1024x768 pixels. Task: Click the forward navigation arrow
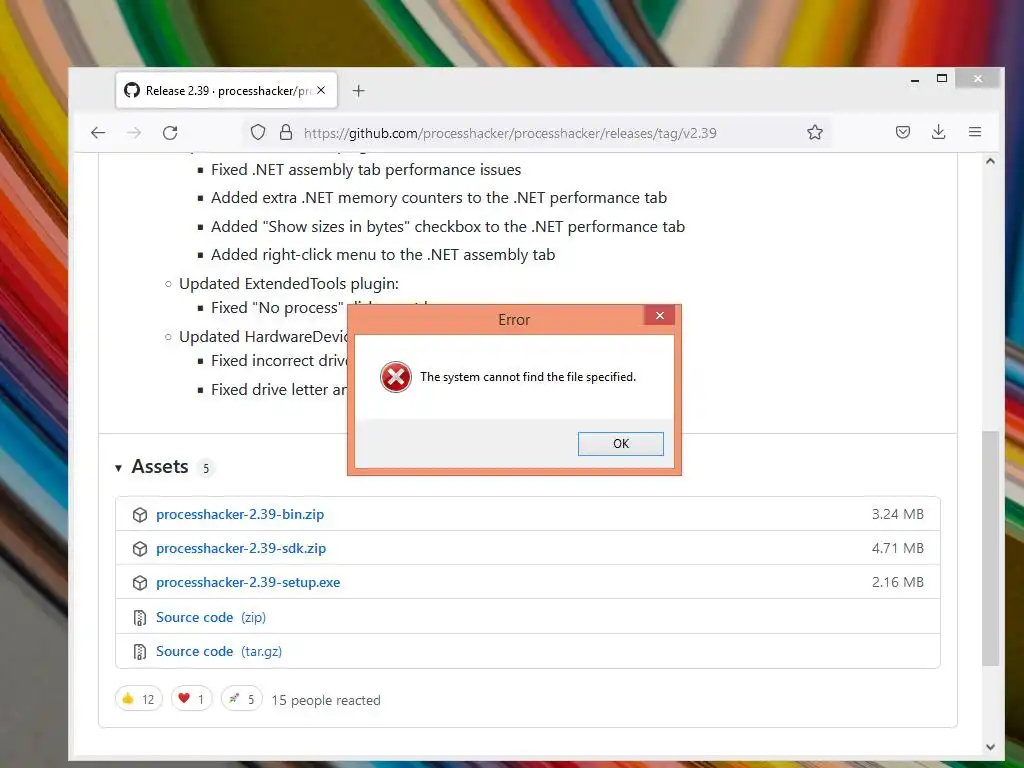[134, 133]
